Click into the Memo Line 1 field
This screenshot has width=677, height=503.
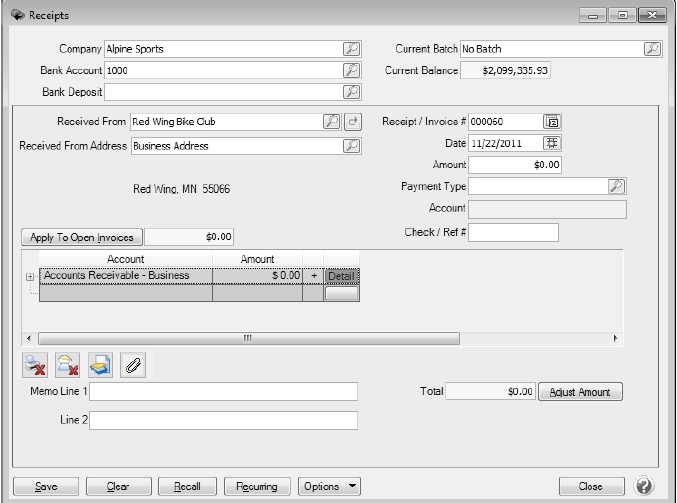click(x=223, y=391)
